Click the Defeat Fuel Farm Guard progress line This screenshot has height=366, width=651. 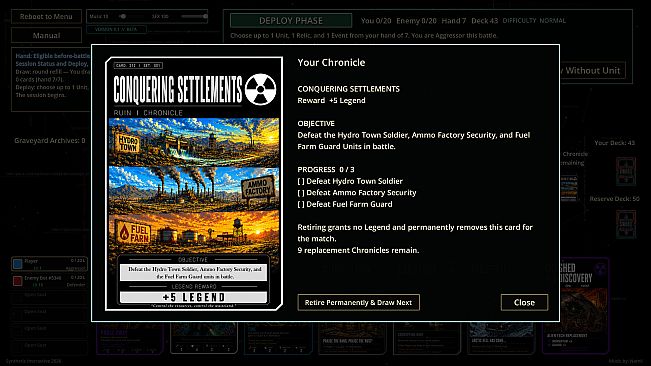point(345,204)
